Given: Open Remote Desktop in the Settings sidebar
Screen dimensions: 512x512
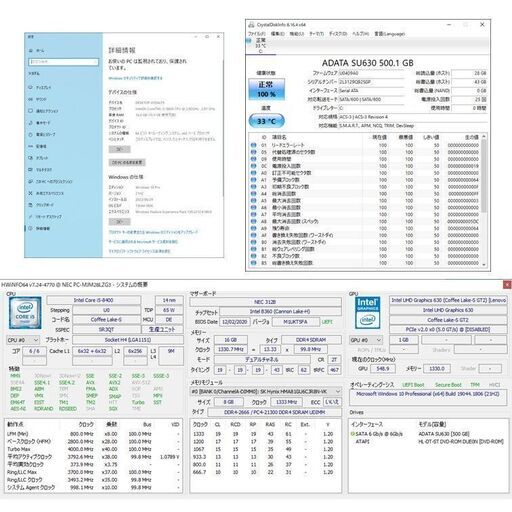Looking at the screenshot, I should tap(45, 216).
